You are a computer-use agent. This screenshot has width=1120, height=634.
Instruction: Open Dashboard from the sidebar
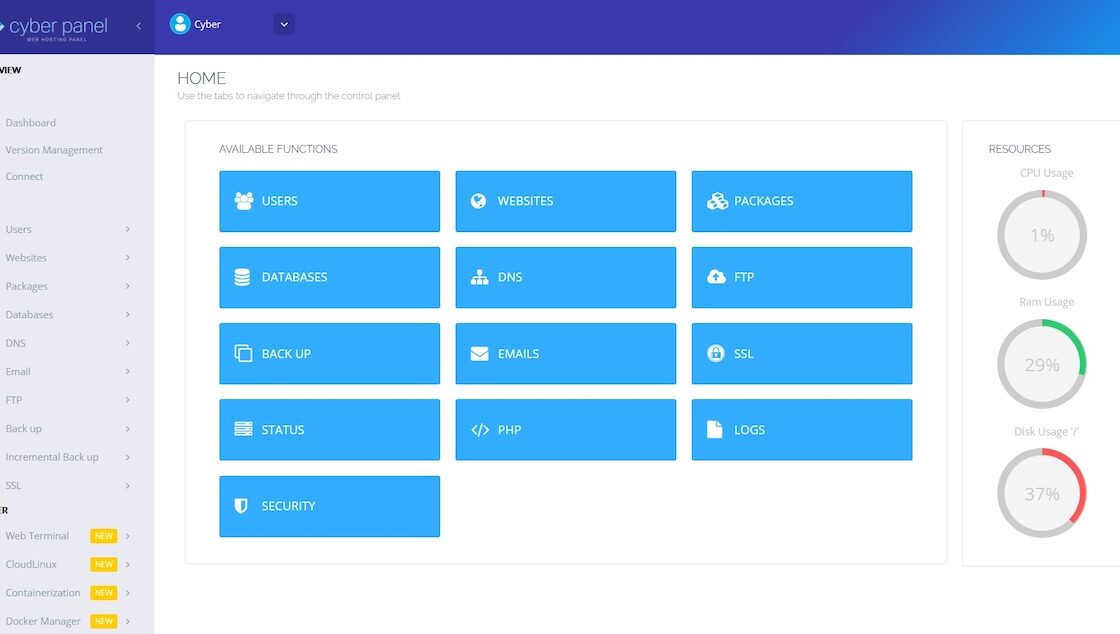click(31, 123)
